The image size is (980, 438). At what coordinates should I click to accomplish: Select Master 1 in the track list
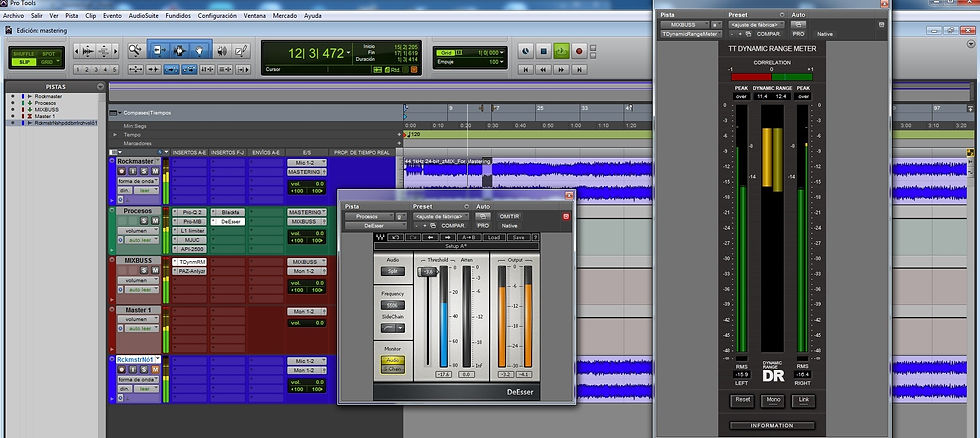(45, 116)
